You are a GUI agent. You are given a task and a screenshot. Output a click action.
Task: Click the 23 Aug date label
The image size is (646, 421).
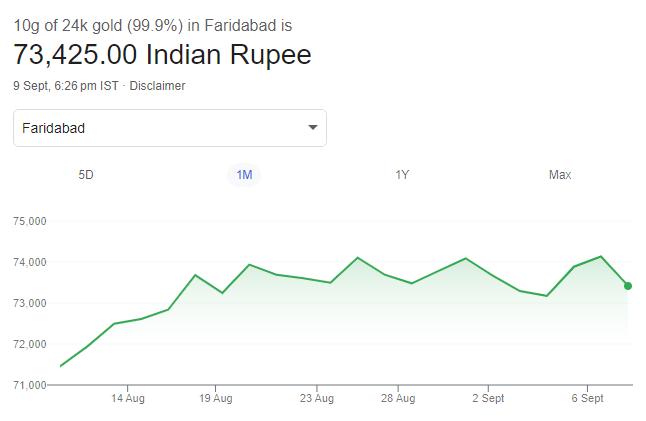pyautogui.click(x=316, y=399)
